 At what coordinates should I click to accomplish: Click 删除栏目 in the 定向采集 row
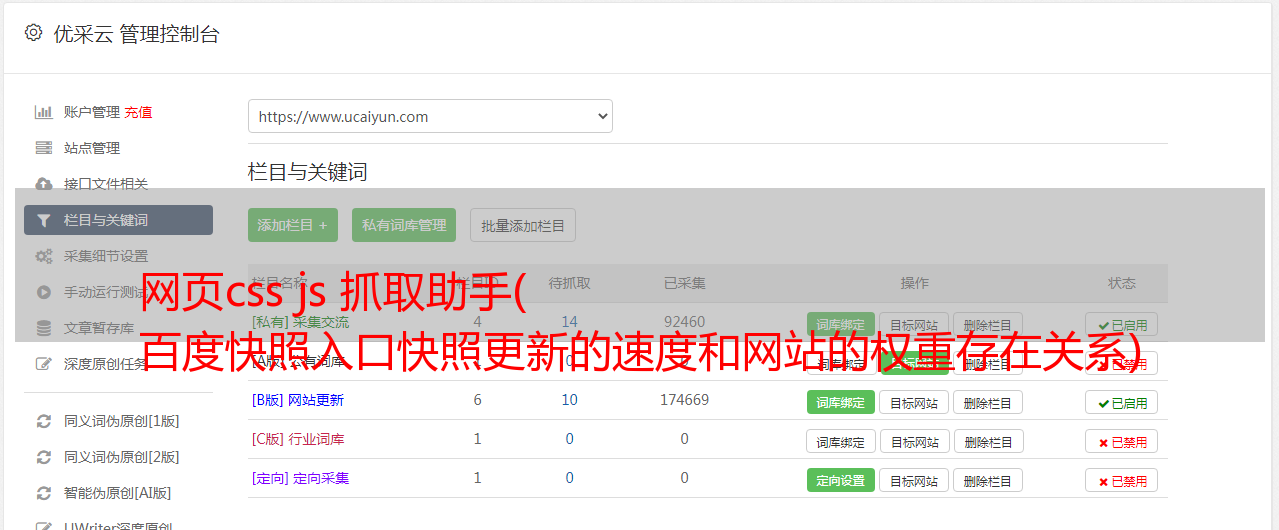click(988, 480)
